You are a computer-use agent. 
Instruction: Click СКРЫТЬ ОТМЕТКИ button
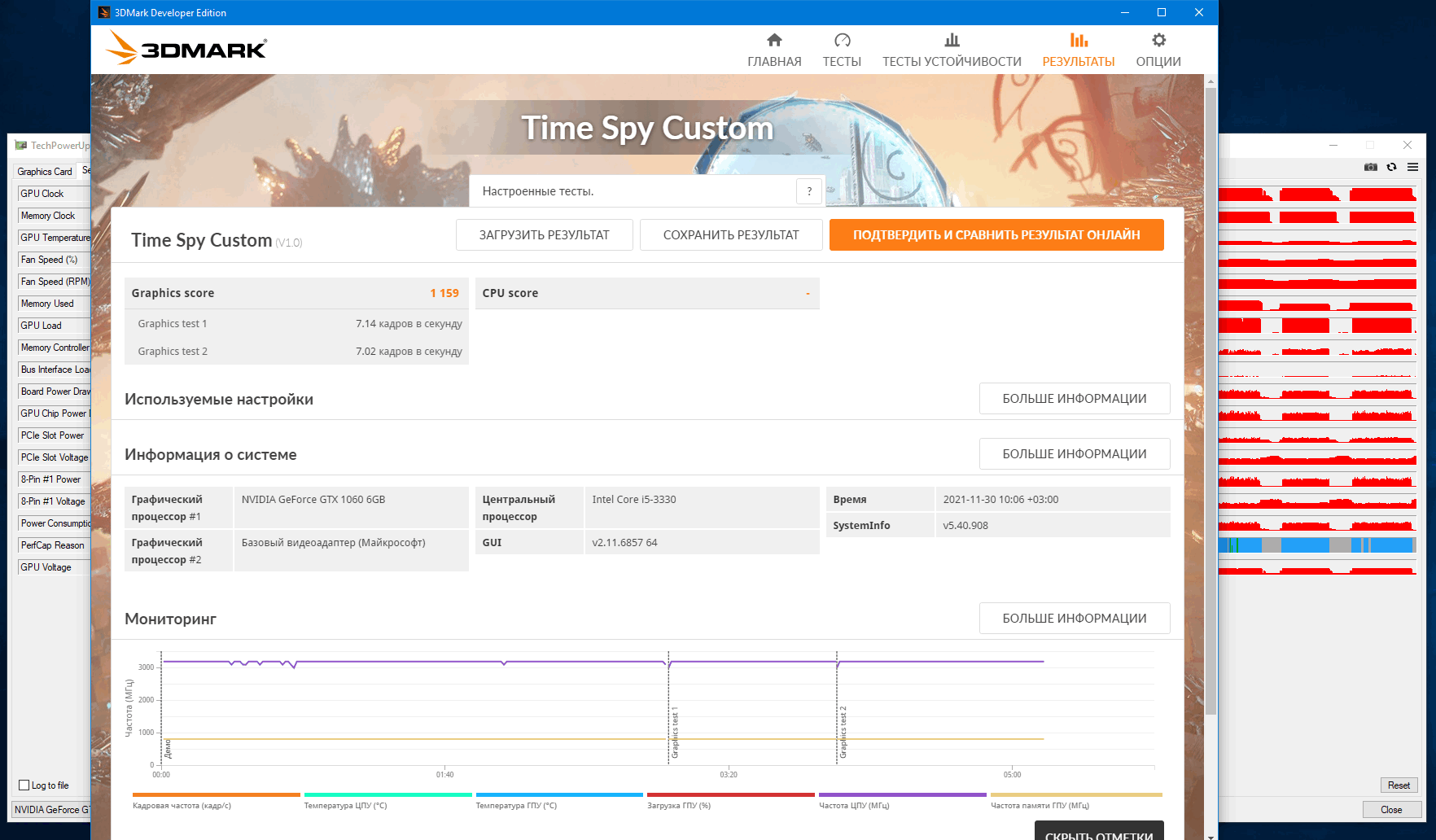pyautogui.click(x=1099, y=831)
